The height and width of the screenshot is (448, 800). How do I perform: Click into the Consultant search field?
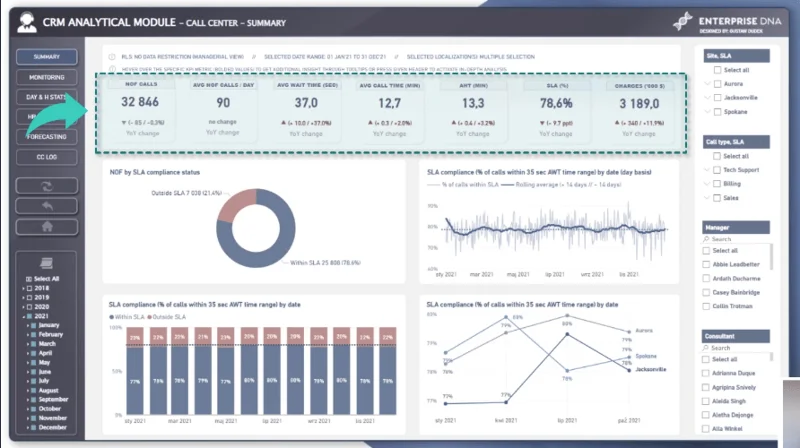(x=737, y=348)
